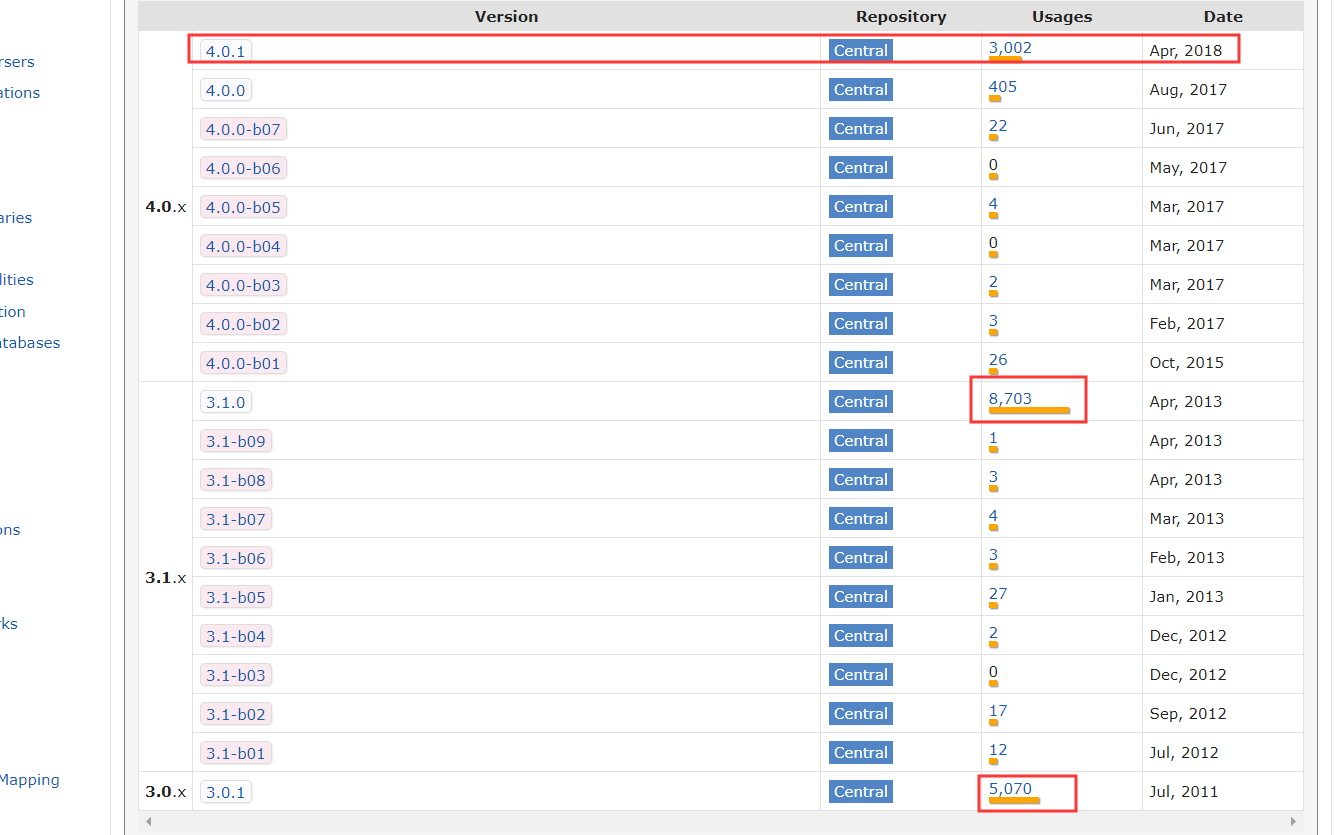Open 3,002 usages link for 4.0.1
The width and height of the screenshot is (1343, 835).
pos(1010,48)
